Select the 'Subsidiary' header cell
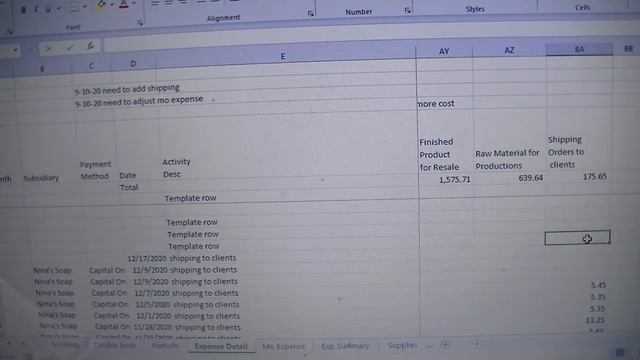640x360 pixels. 41,178
